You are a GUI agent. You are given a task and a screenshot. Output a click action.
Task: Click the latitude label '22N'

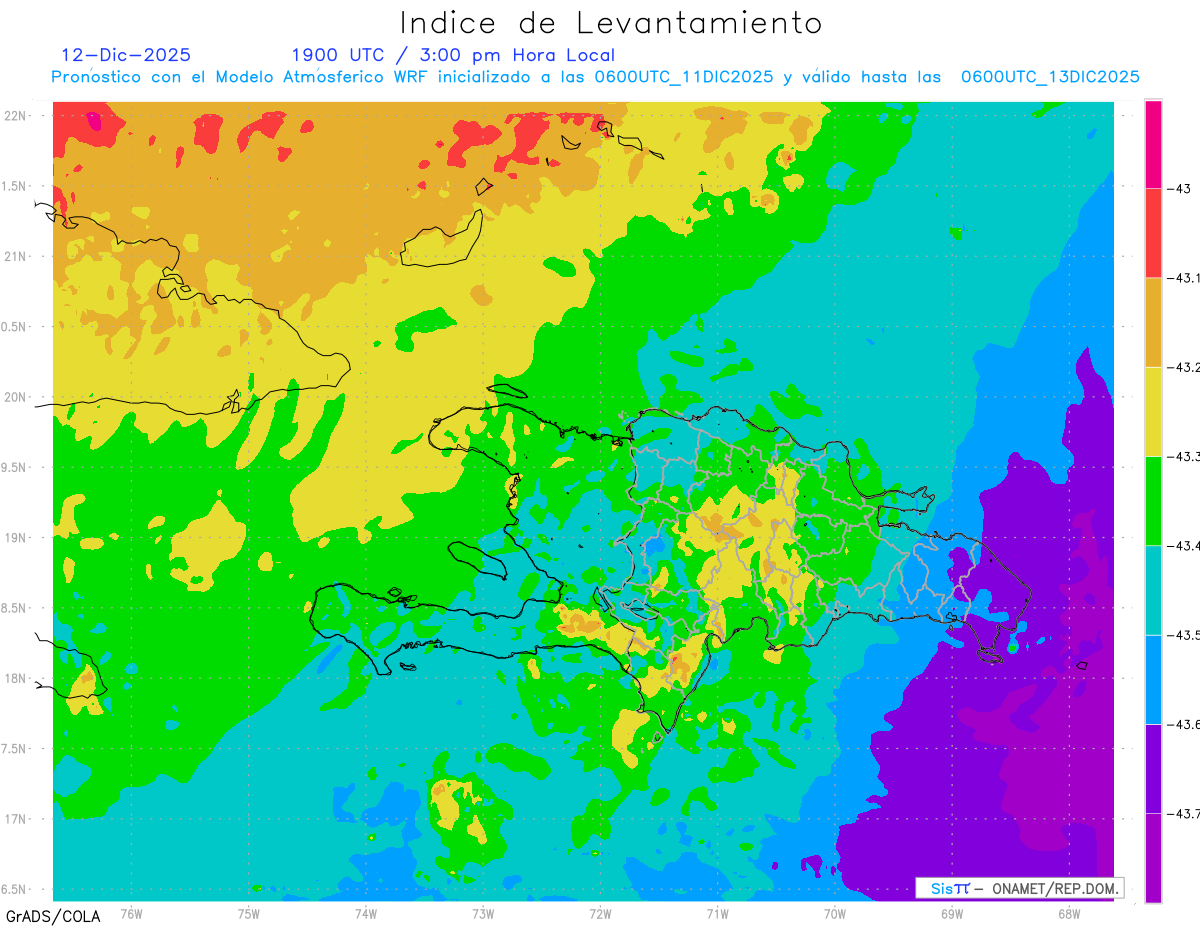(x=15, y=115)
